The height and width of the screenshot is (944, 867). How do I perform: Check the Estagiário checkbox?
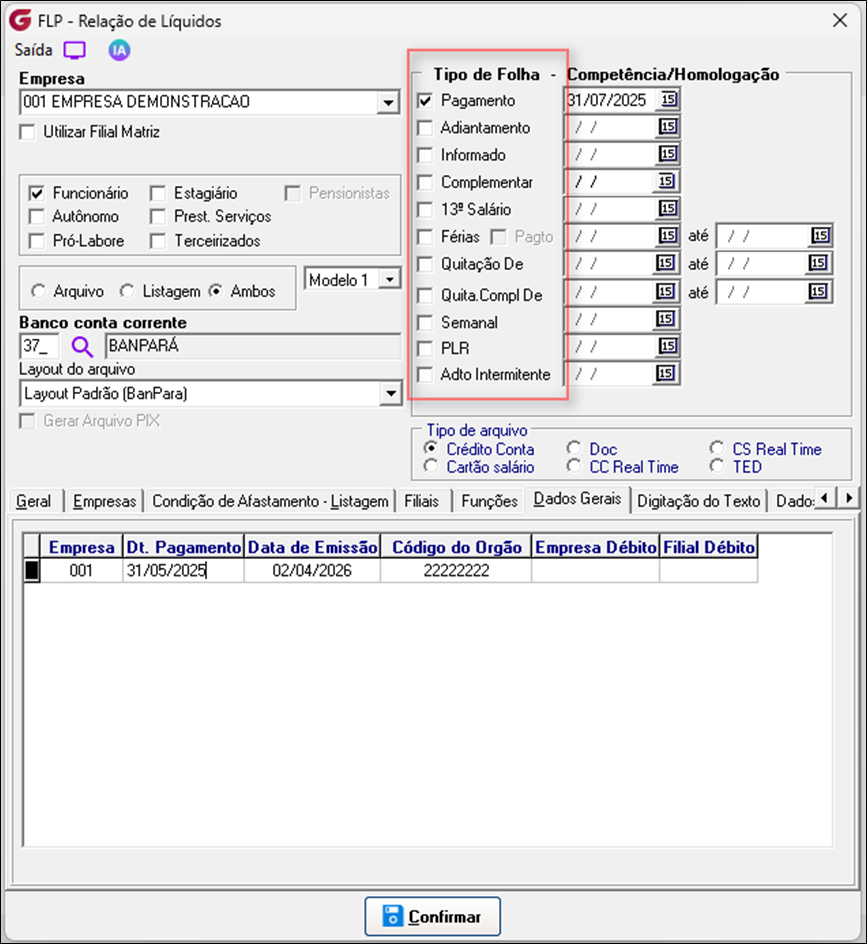tap(158, 193)
